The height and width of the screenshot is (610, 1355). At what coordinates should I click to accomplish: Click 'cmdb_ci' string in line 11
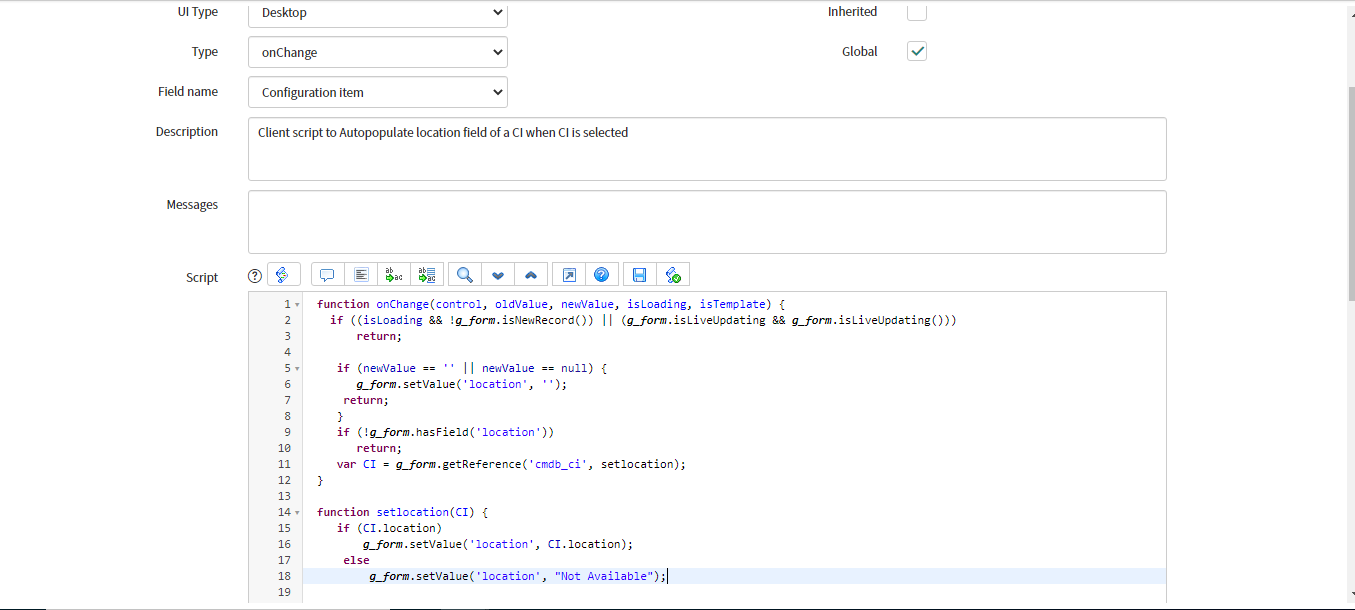point(560,464)
